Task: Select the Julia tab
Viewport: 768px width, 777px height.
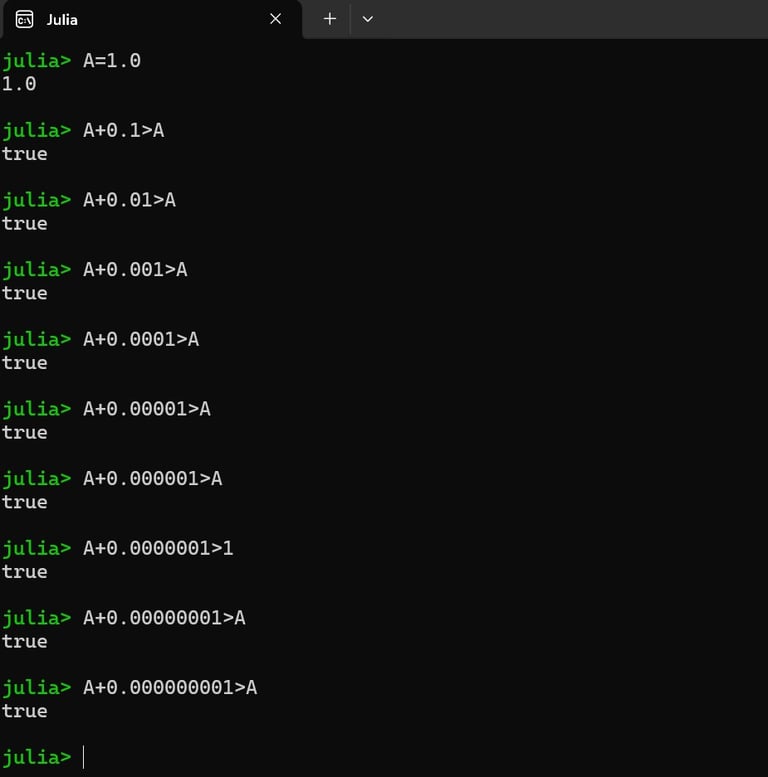Action: (x=151, y=20)
